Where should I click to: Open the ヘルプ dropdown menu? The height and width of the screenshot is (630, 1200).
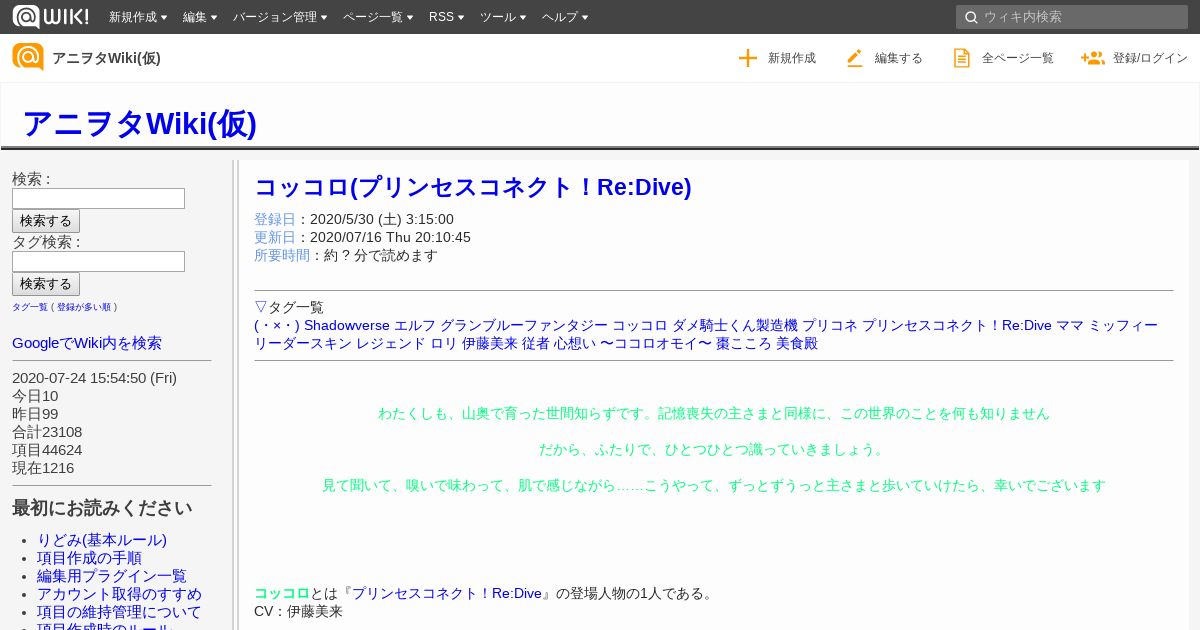(x=565, y=17)
